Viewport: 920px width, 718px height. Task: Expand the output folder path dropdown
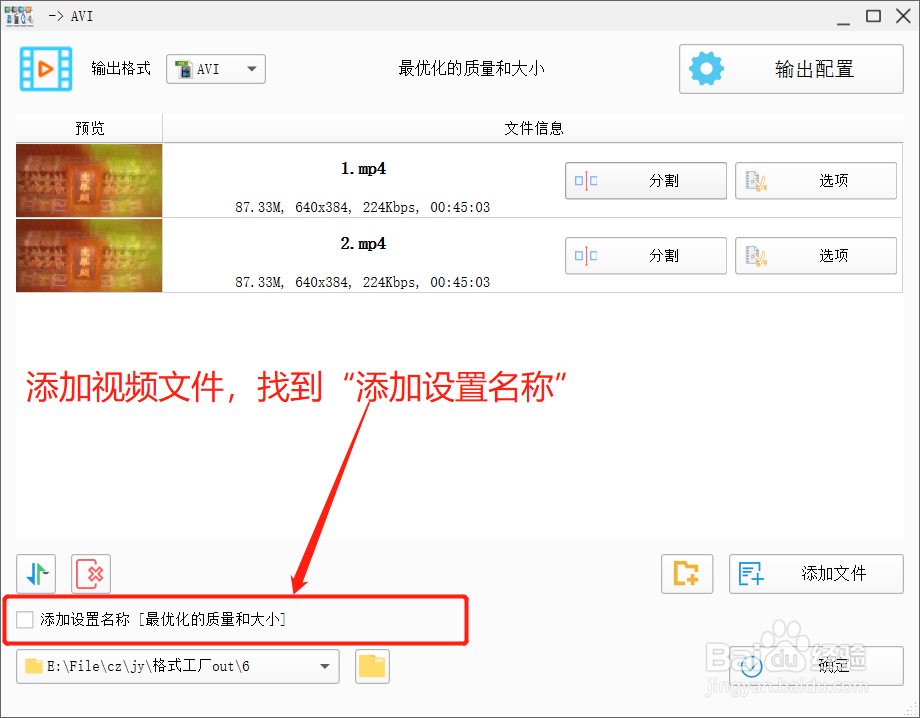point(324,666)
